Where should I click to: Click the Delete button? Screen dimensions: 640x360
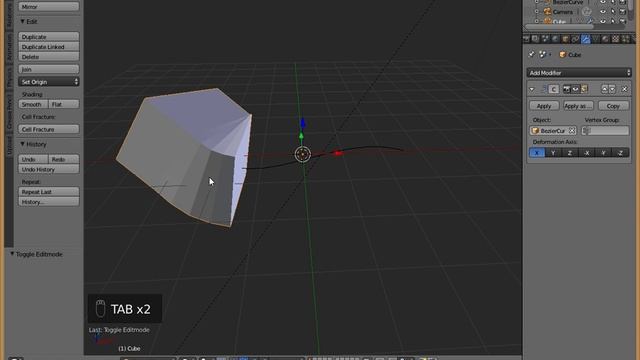point(49,57)
